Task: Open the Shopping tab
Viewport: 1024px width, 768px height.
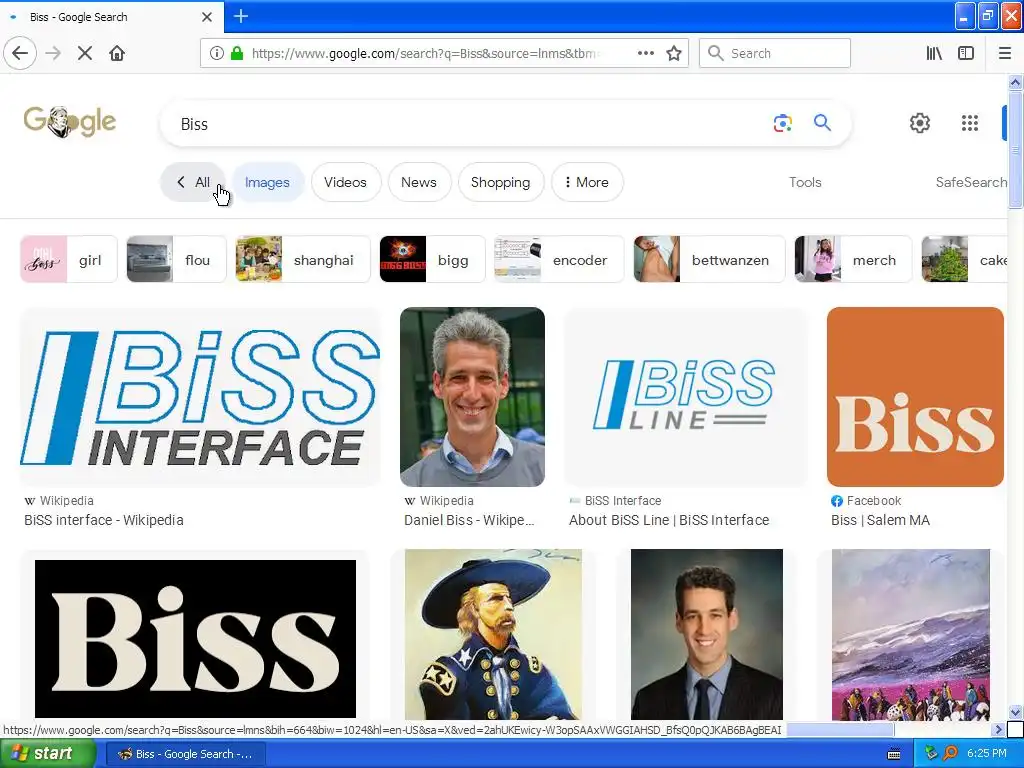Action: 500,182
